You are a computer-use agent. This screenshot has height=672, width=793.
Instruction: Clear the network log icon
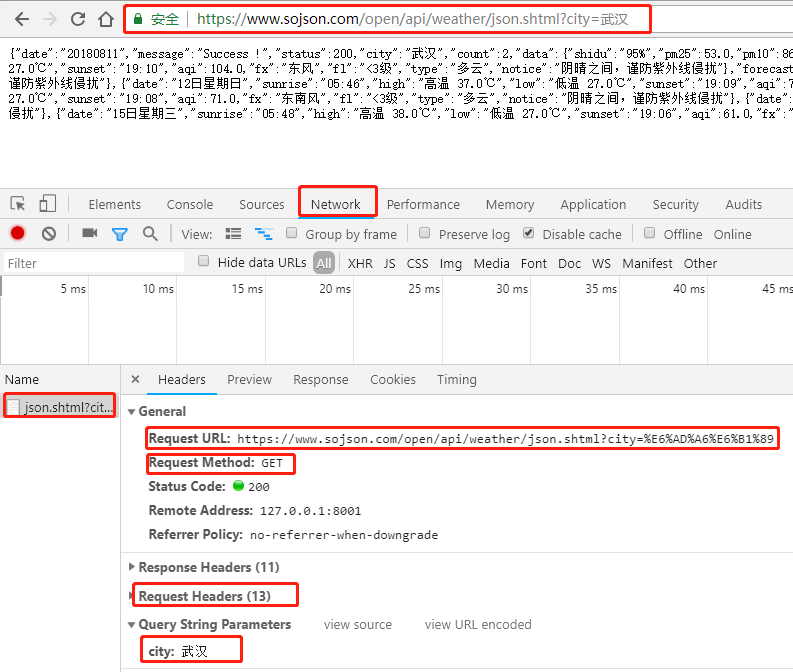49,234
